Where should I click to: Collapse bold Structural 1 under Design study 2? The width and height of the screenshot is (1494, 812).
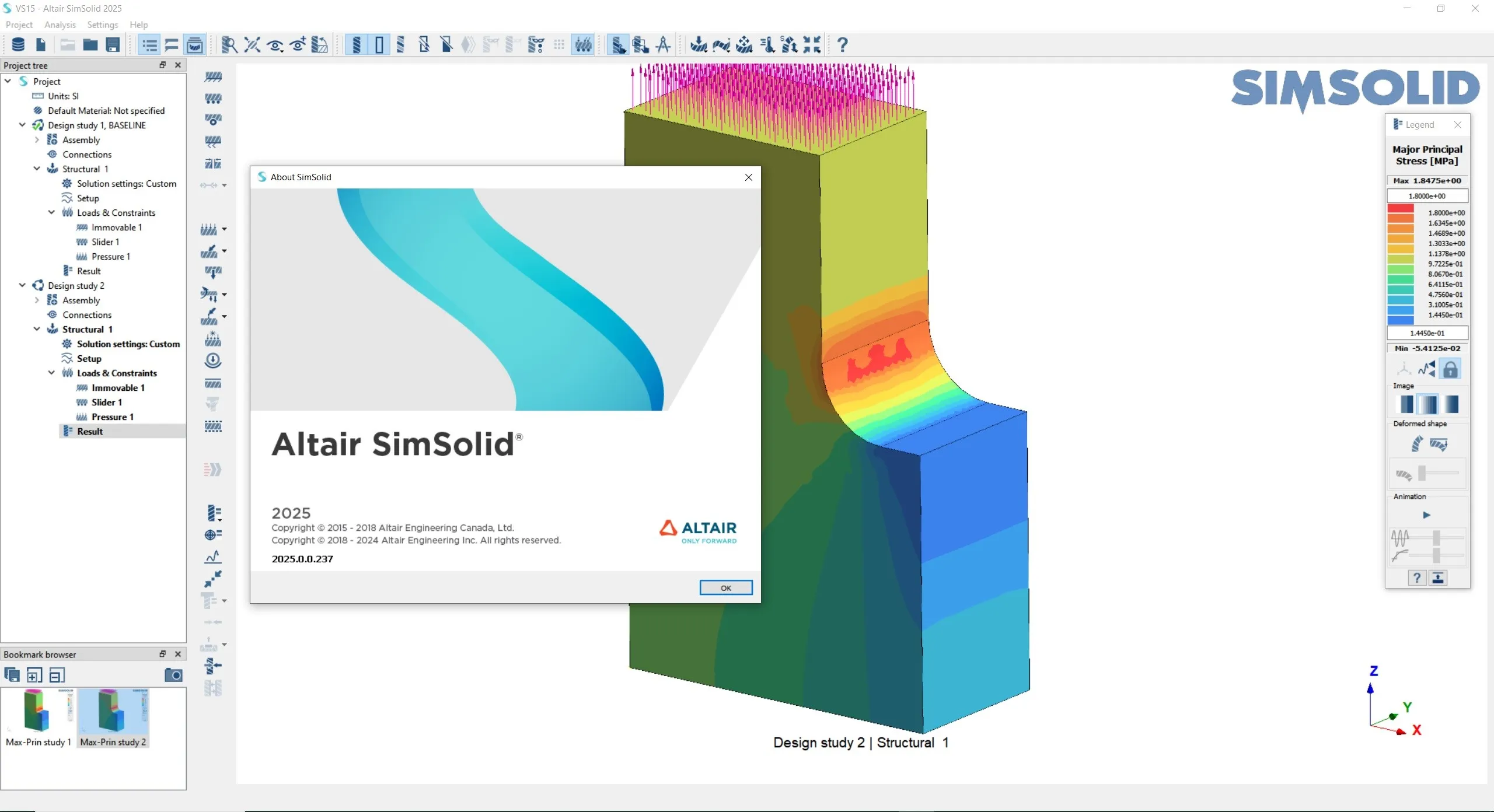pyautogui.click(x=37, y=329)
